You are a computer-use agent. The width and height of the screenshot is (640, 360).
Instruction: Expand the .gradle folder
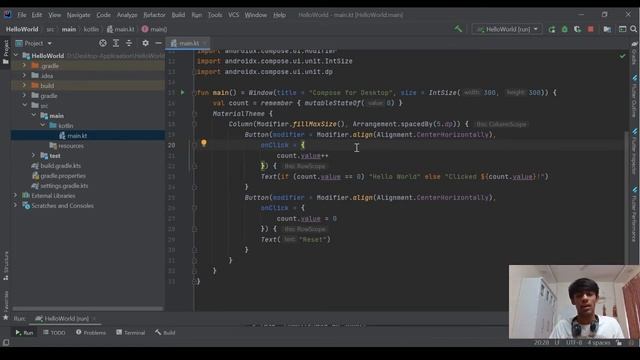click(x=24, y=65)
